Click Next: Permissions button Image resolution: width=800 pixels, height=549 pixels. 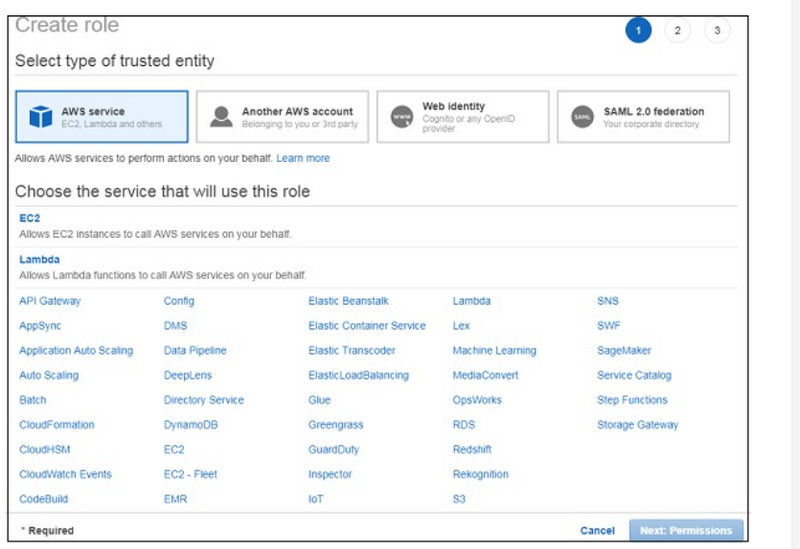(685, 530)
